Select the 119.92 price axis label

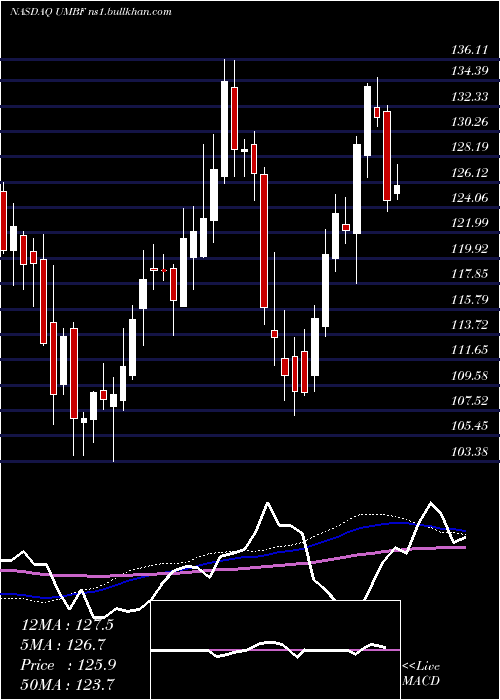point(470,248)
